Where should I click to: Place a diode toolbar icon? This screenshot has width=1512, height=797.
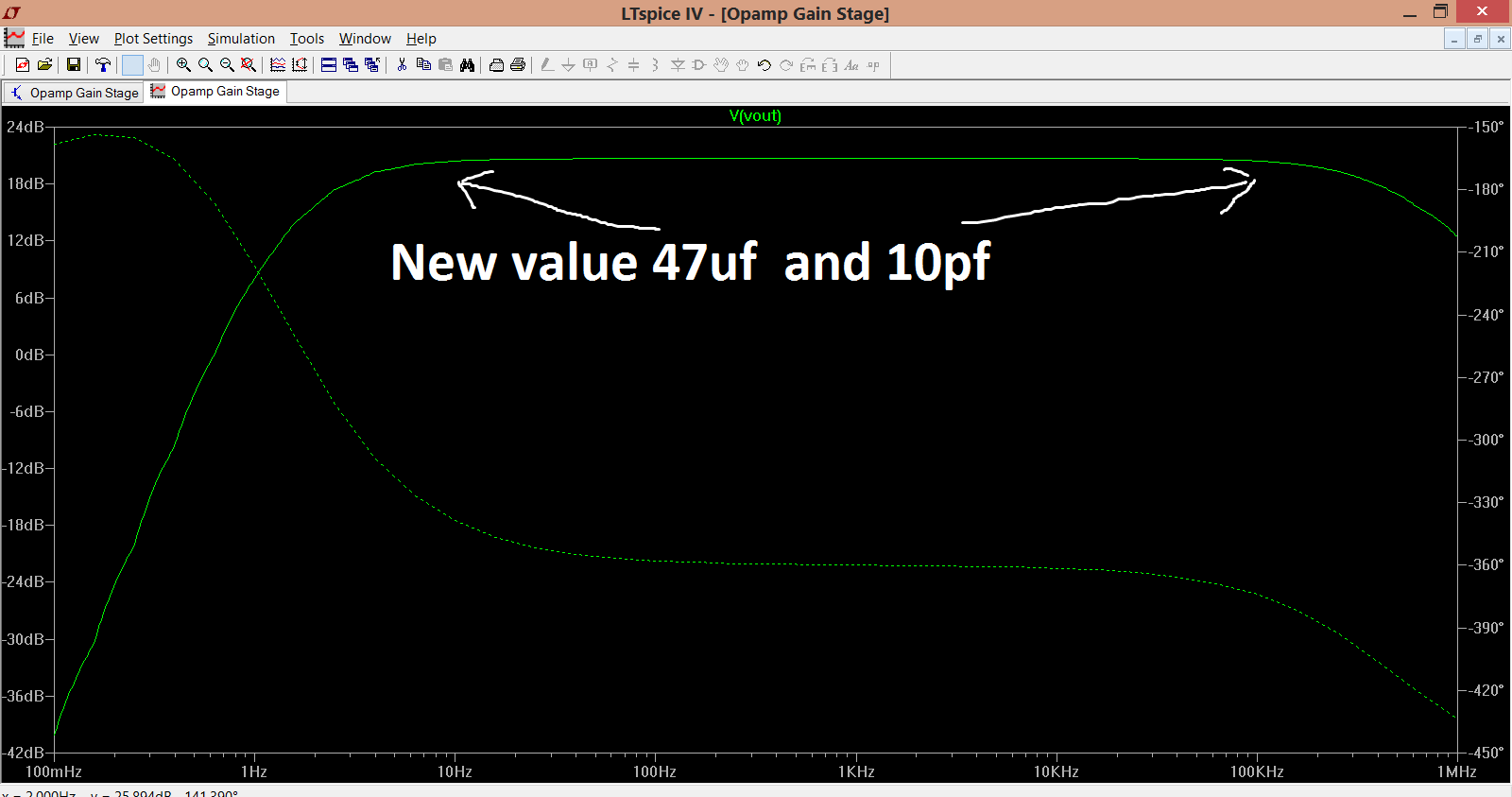[x=678, y=64]
